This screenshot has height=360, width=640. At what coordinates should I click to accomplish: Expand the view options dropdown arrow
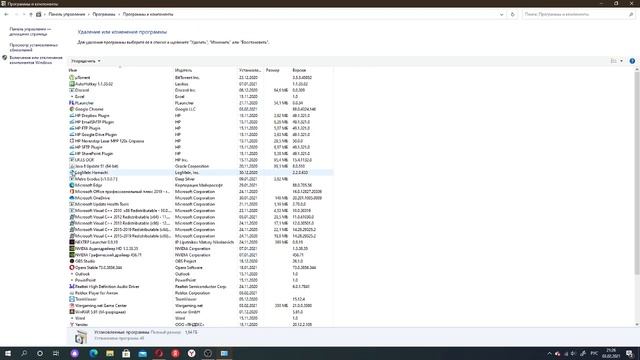[x=622, y=61]
